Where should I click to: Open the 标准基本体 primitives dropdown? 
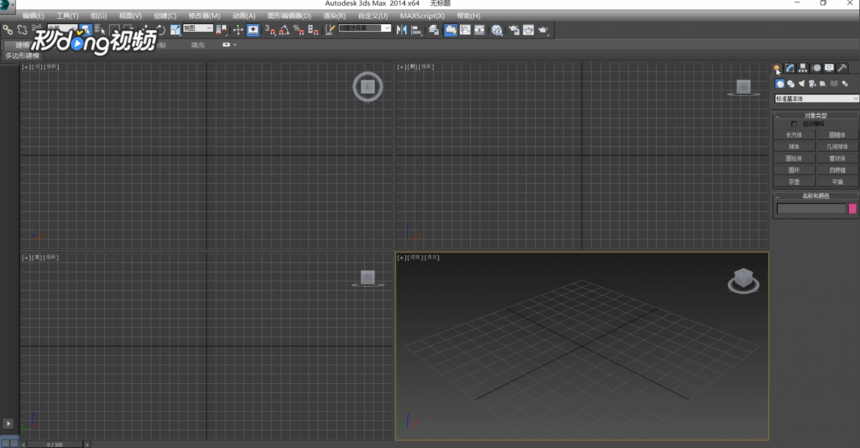[x=816, y=99]
